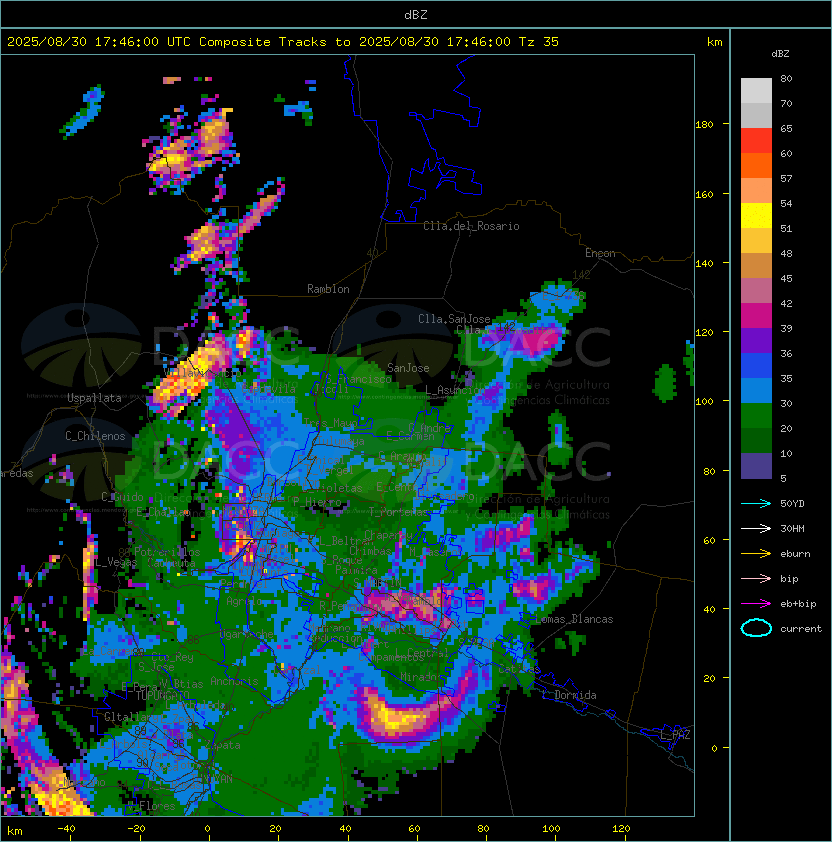Click the 'P_Hierro' map label
The image size is (832, 842).
(317, 501)
